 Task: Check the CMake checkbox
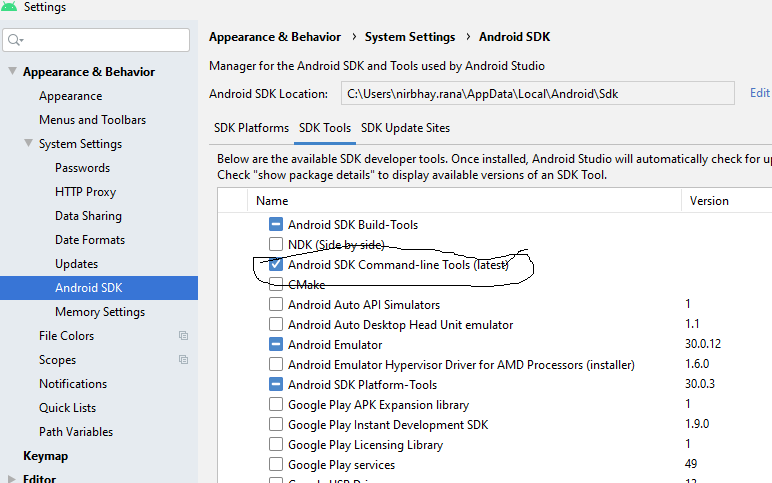(276, 284)
